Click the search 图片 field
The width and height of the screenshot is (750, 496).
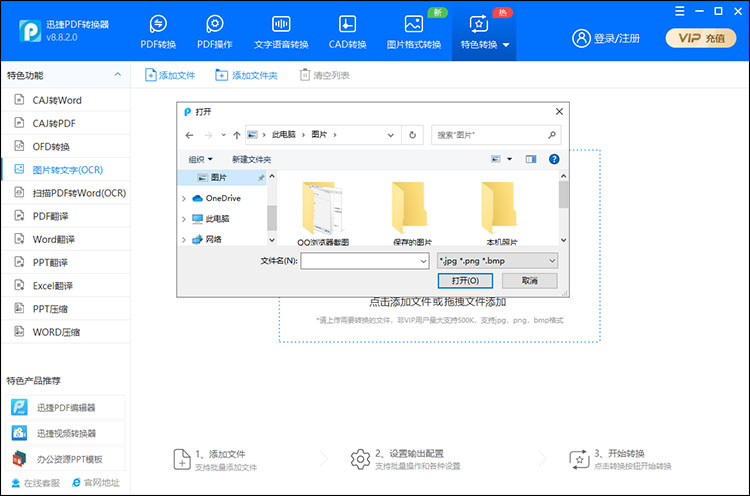coord(496,135)
